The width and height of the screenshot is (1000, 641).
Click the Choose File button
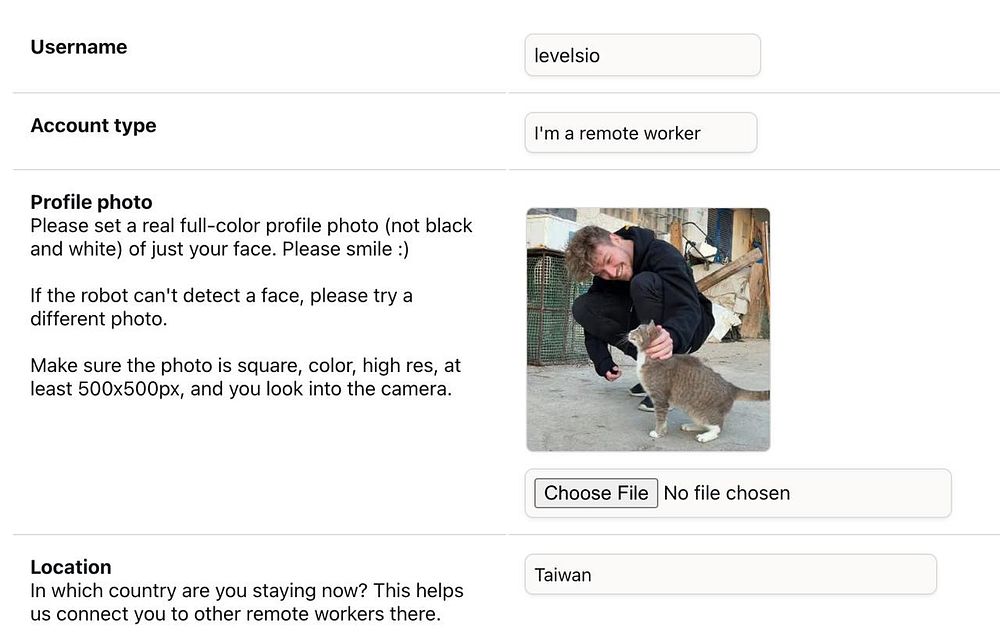(x=596, y=493)
